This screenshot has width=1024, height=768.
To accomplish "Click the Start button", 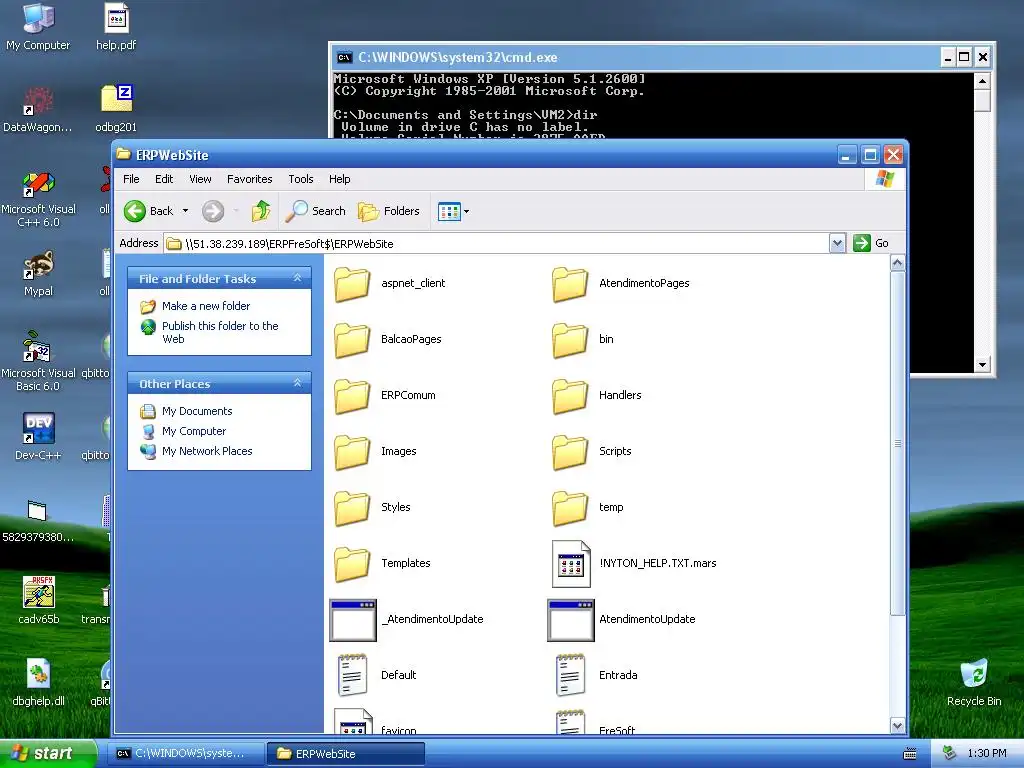I will [48, 754].
